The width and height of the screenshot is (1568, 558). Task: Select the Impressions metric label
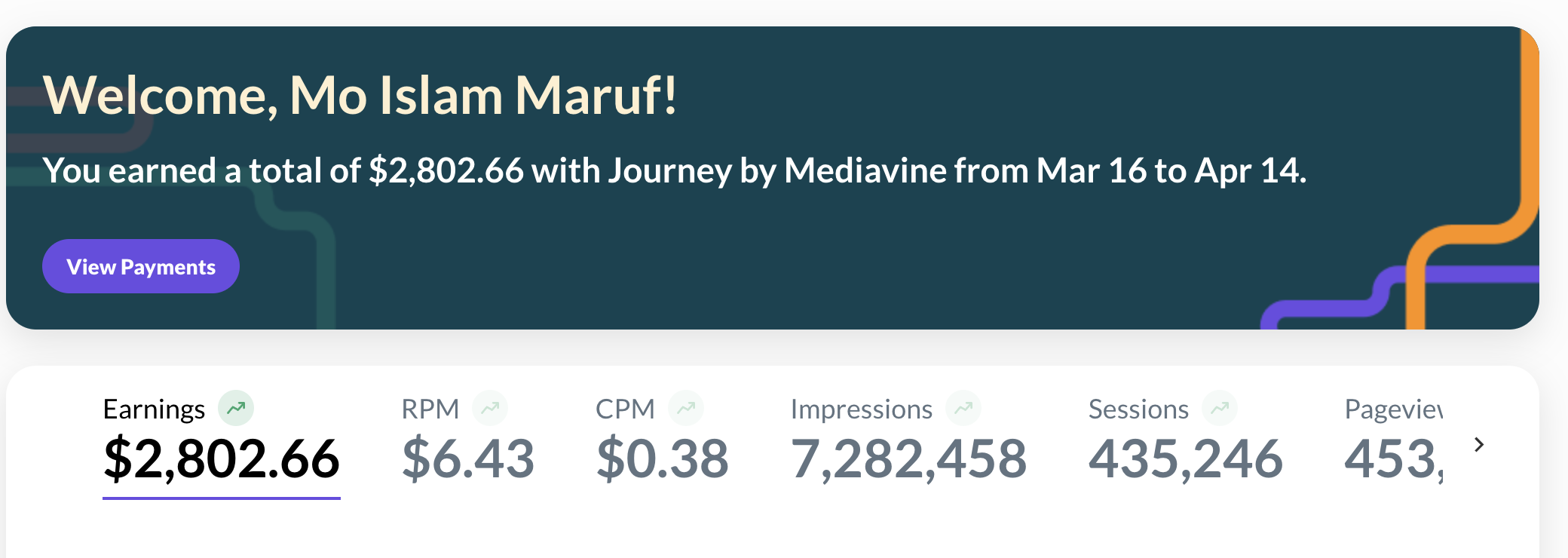pyautogui.click(x=861, y=409)
